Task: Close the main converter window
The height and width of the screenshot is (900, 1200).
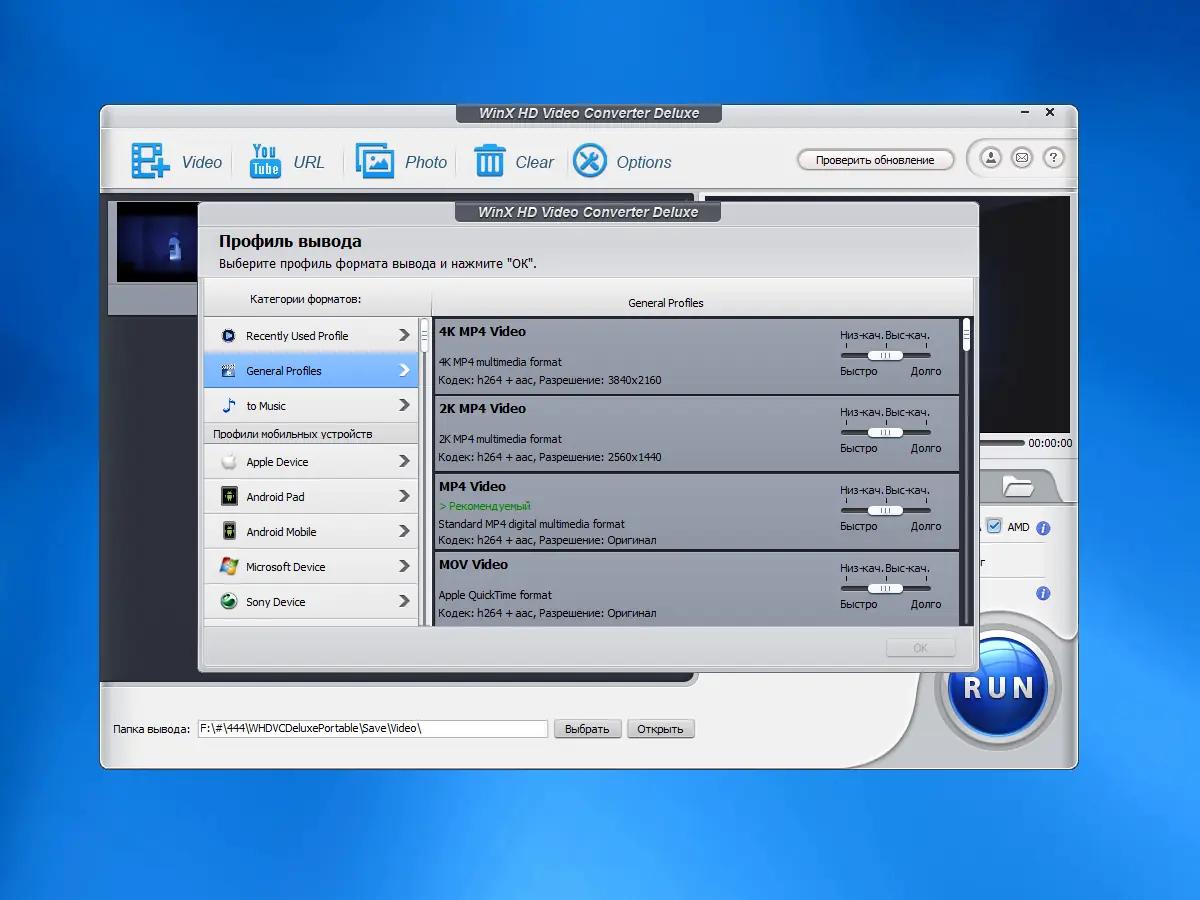Action: [x=1050, y=113]
